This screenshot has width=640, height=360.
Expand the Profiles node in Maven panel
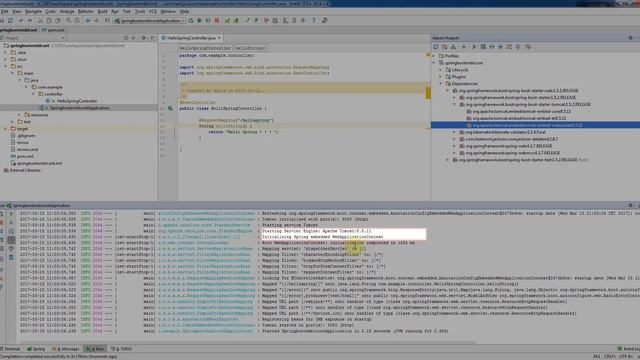(x=434, y=56)
